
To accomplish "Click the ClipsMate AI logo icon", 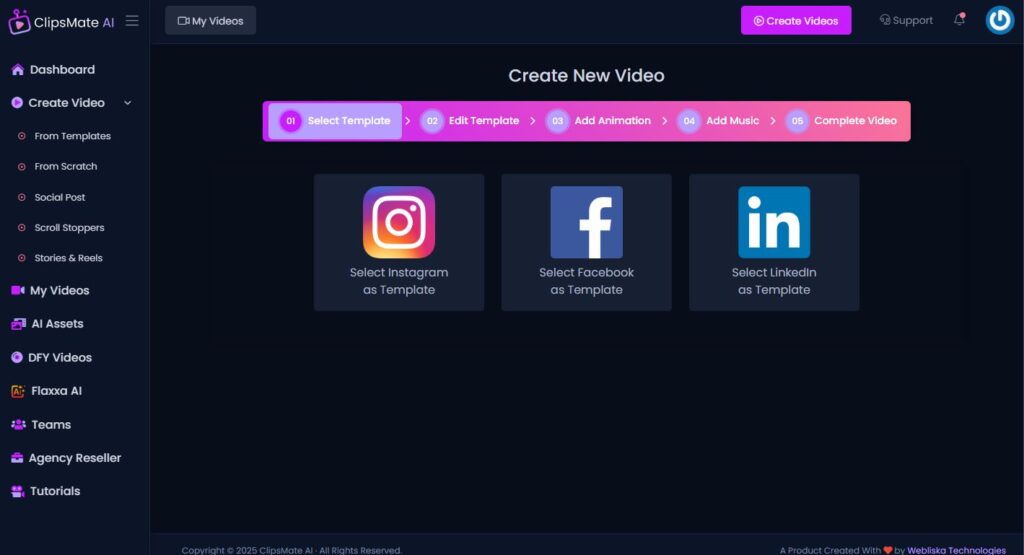I will click(19, 22).
